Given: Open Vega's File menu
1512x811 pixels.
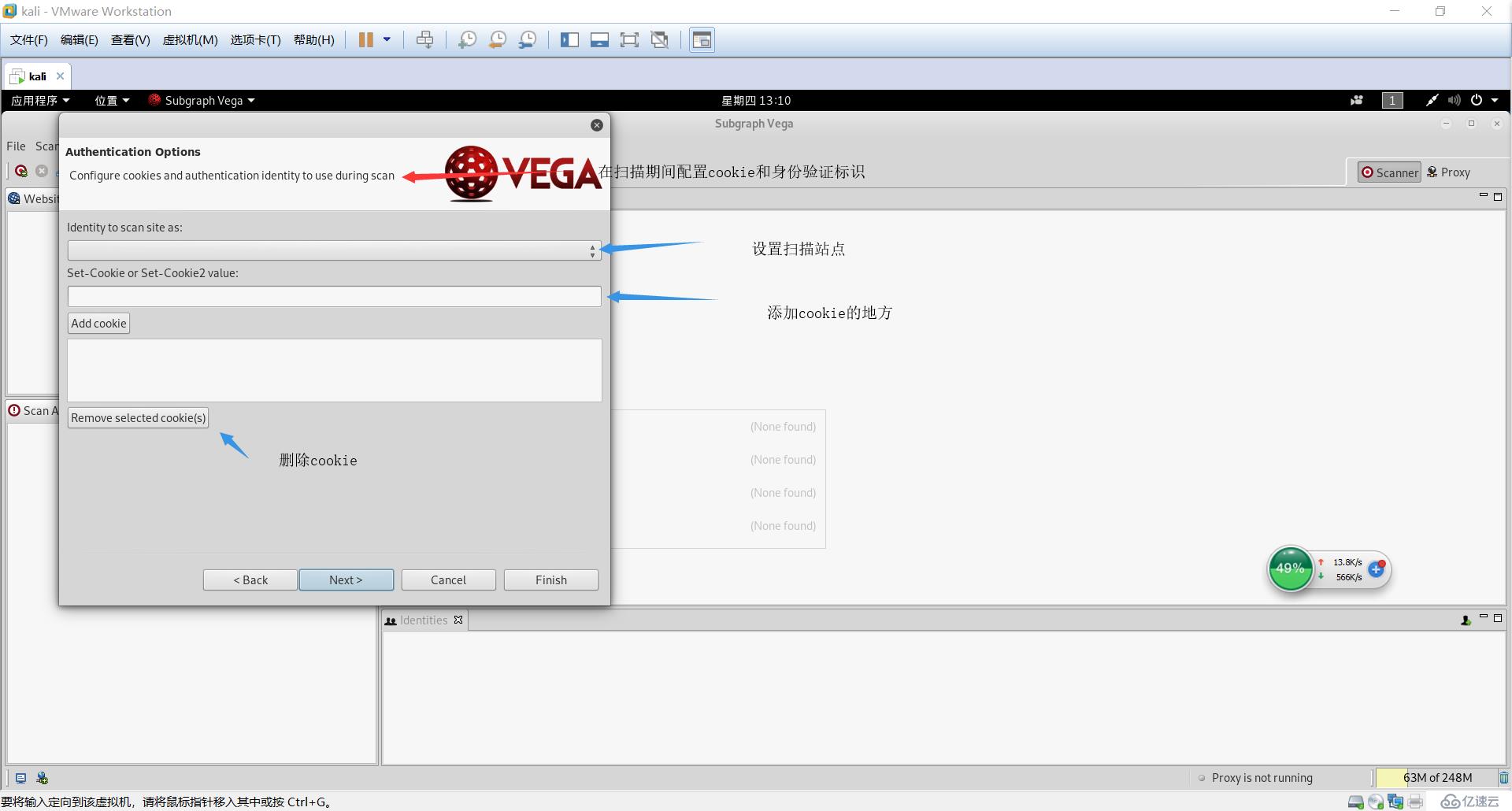Looking at the screenshot, I should 16,146.
